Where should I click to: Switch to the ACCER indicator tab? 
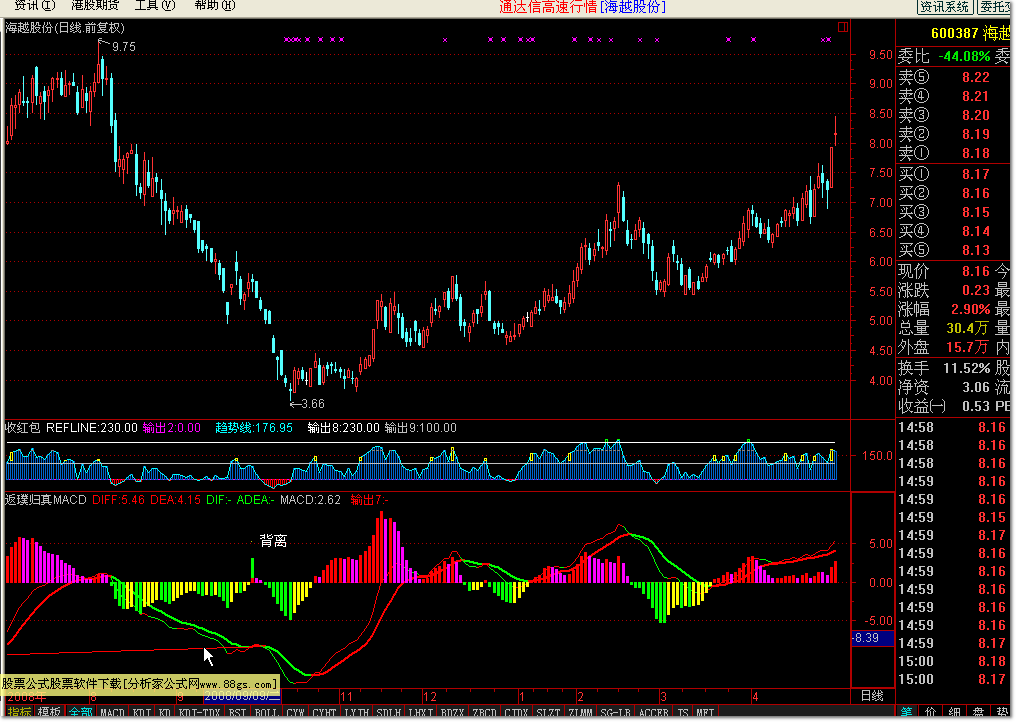(x=654, y=712)
